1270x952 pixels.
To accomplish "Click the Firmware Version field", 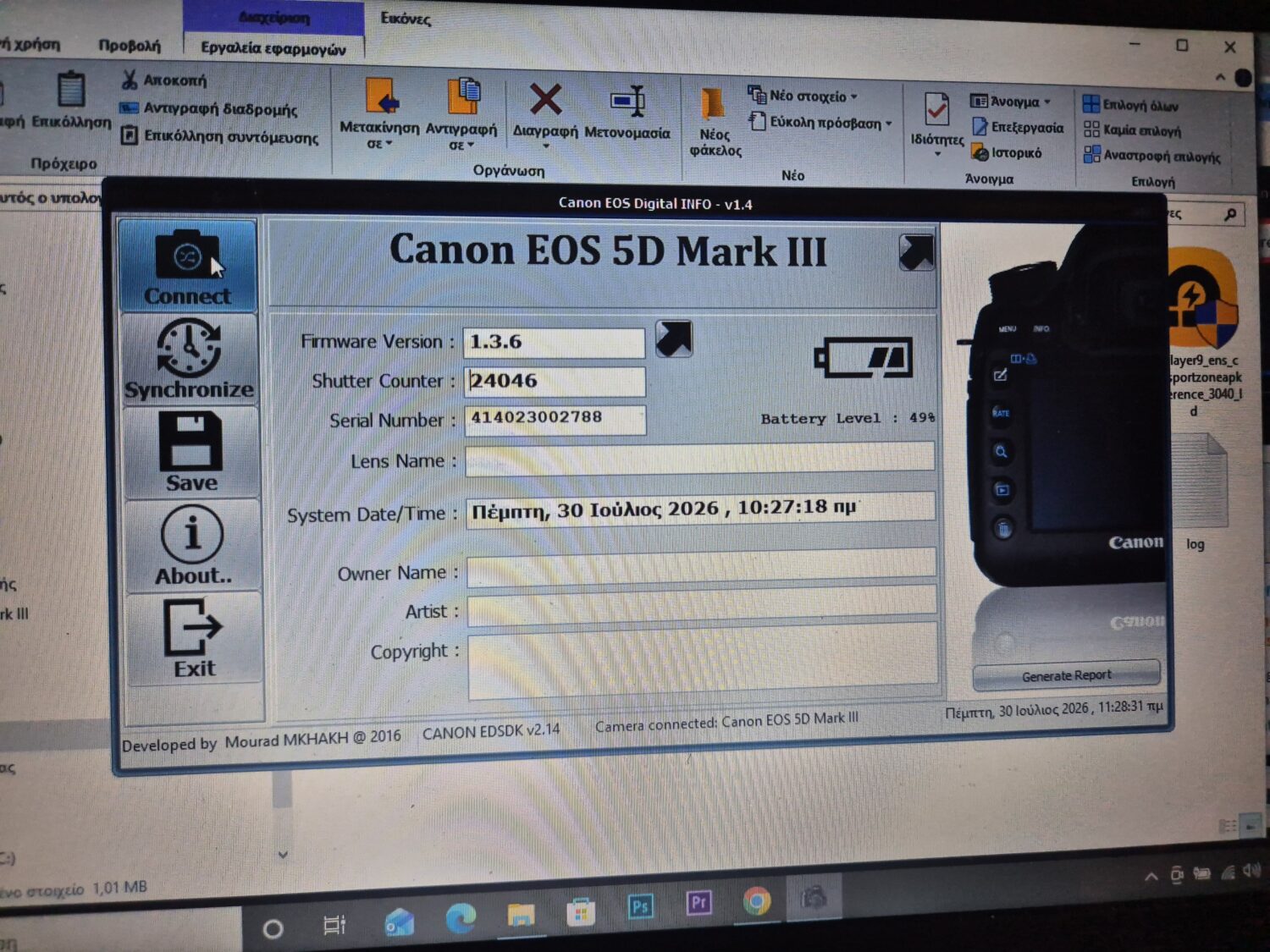I will tap(554, 342).
